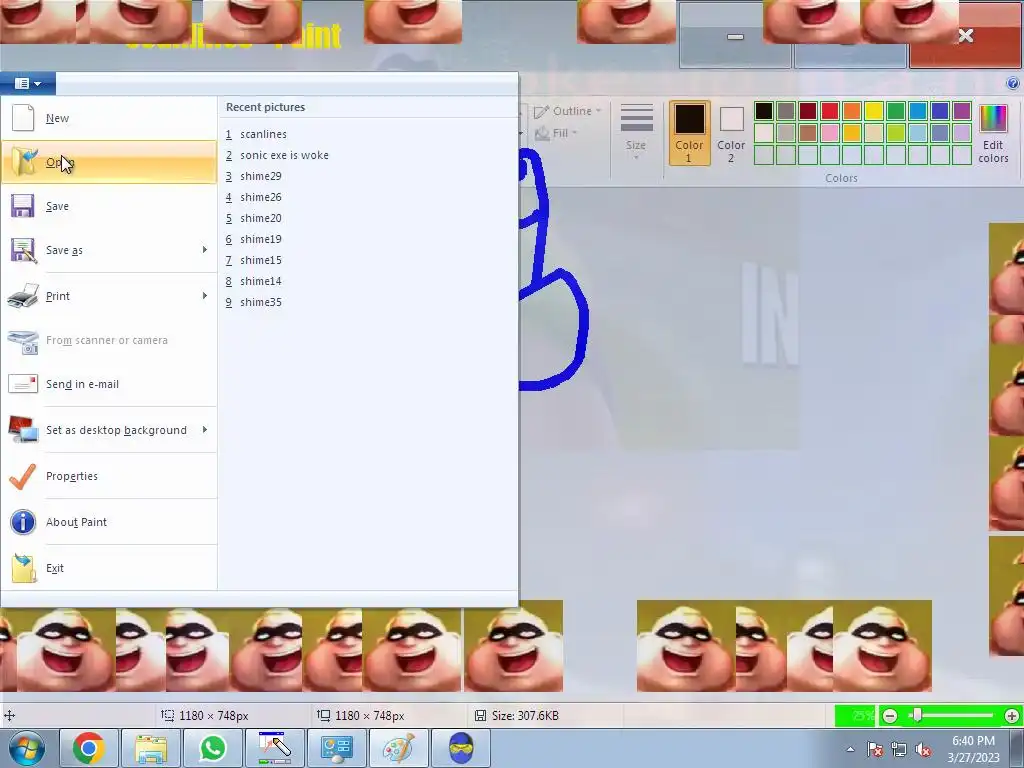Click the desktop background monitor icon
This screenshot has height=768, width=1024.
[23, 430]
